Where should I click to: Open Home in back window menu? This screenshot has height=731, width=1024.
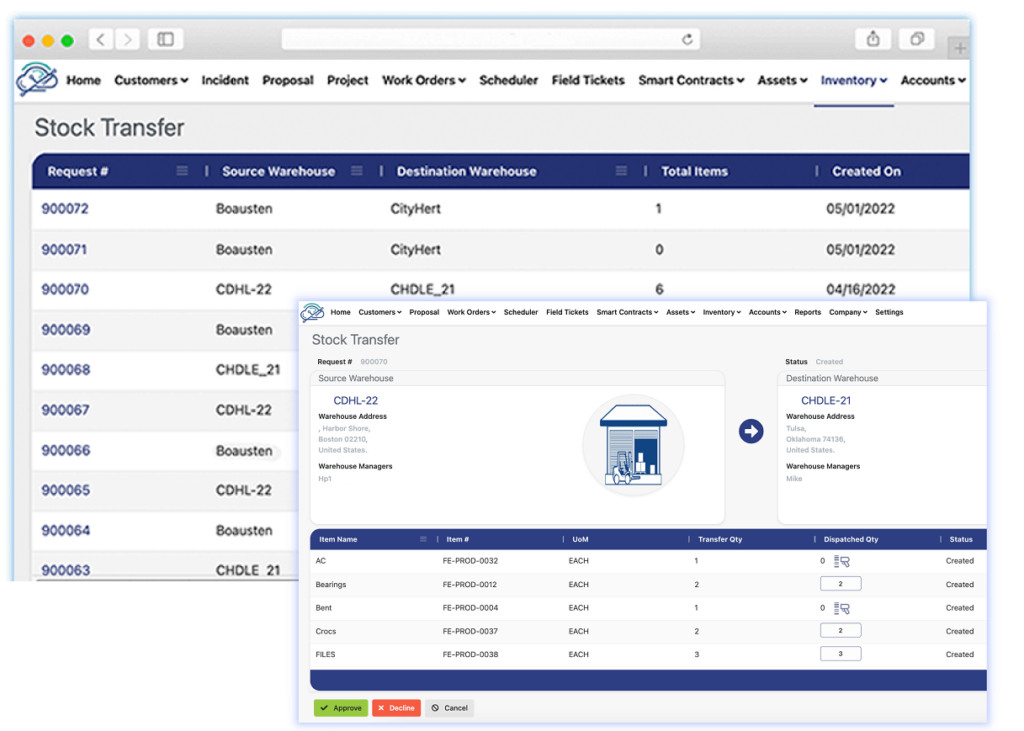point(84,80)
